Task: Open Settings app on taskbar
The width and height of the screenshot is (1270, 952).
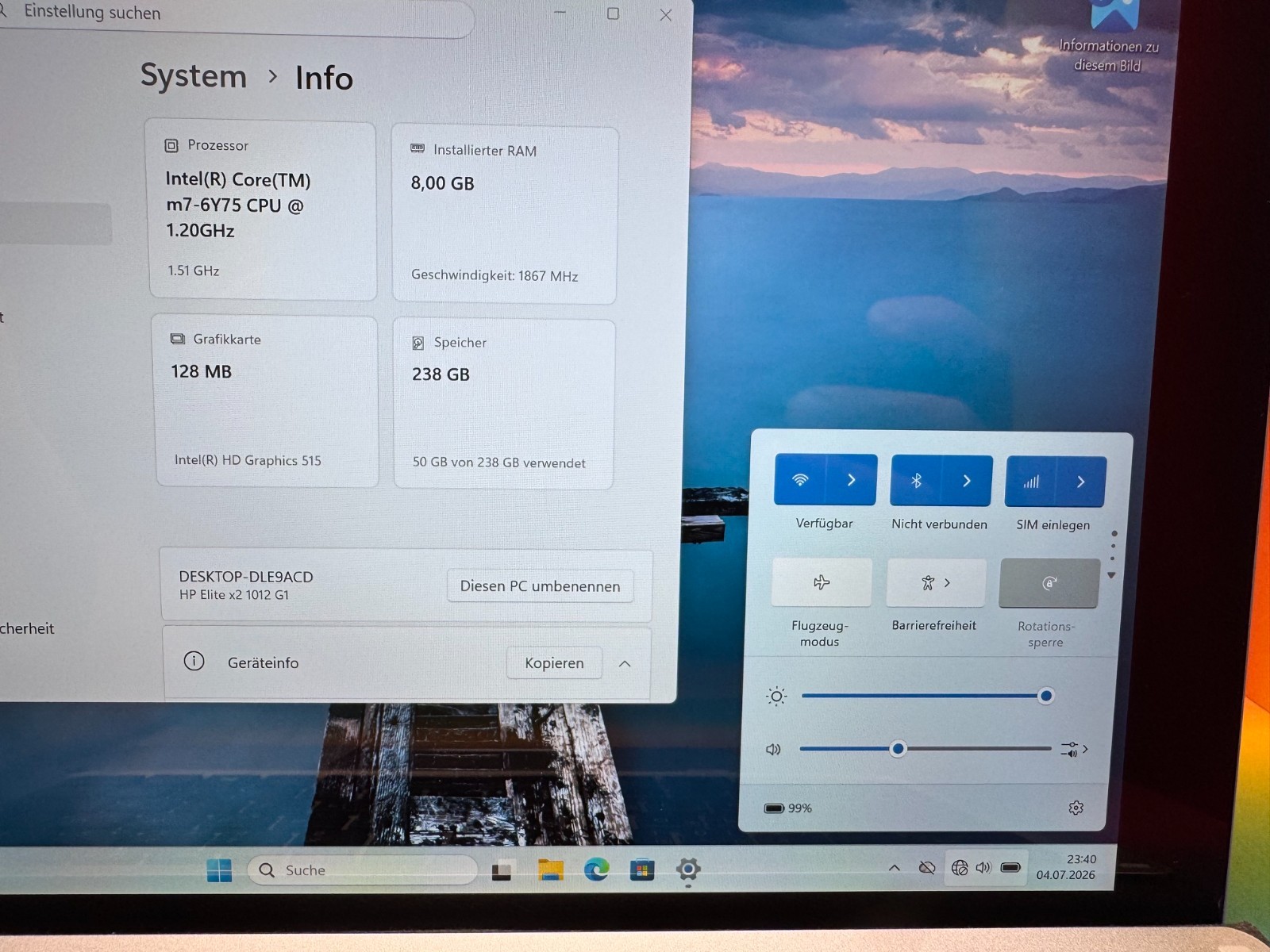Action: pos(688,869)
